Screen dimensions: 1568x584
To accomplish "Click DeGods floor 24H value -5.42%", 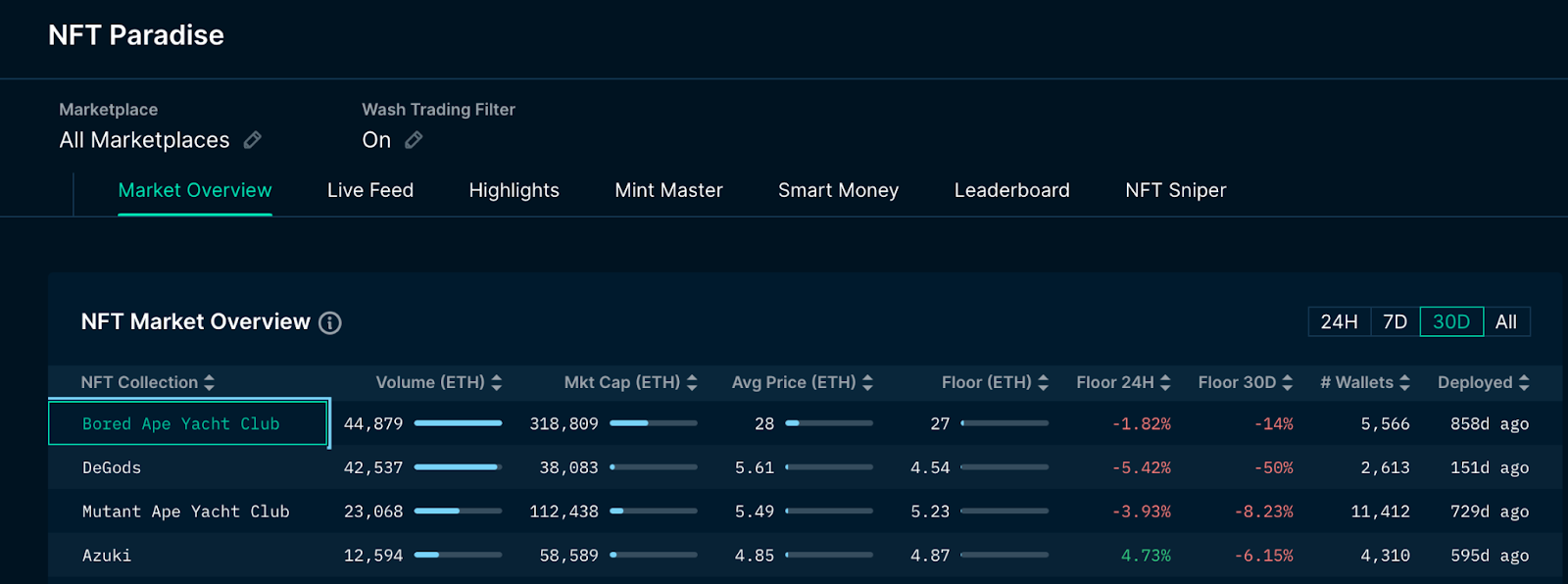I will coord(1142,467).
